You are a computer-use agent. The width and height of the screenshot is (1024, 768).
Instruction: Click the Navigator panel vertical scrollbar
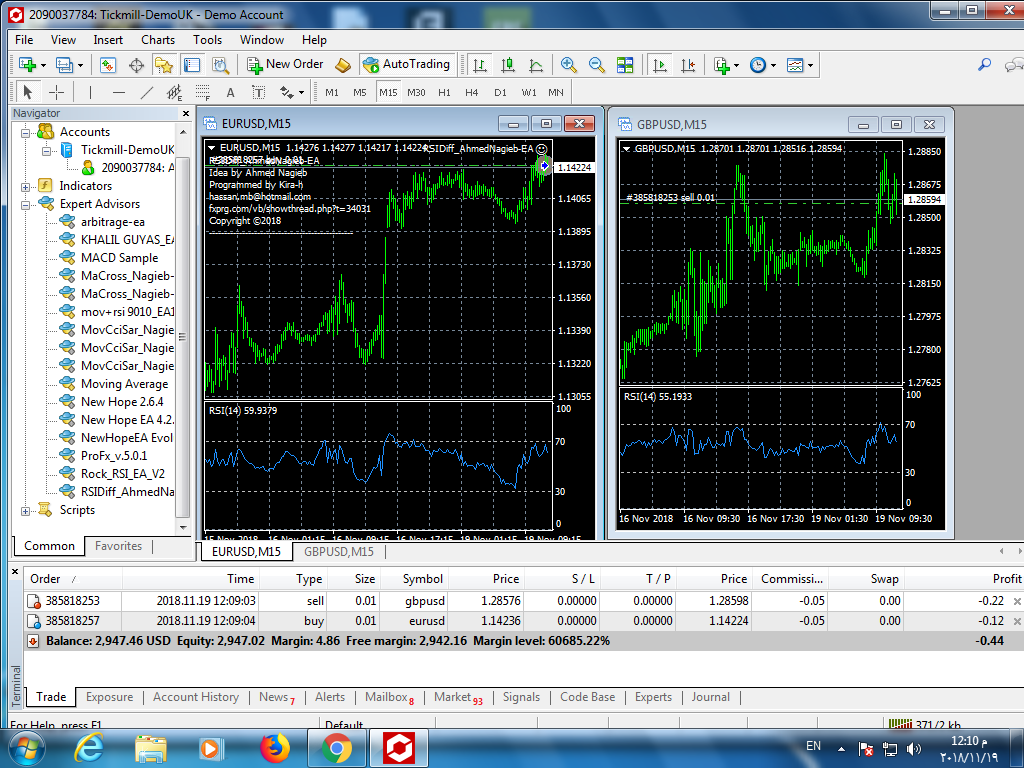pyautogui.click(x=183, y=330)
